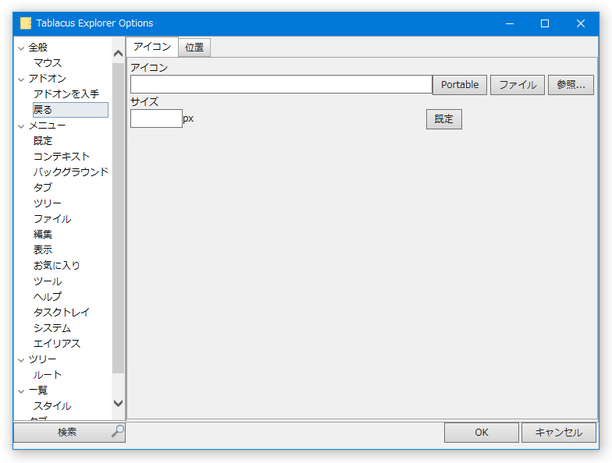Open the 参照... browse button

tap(571, 85)
